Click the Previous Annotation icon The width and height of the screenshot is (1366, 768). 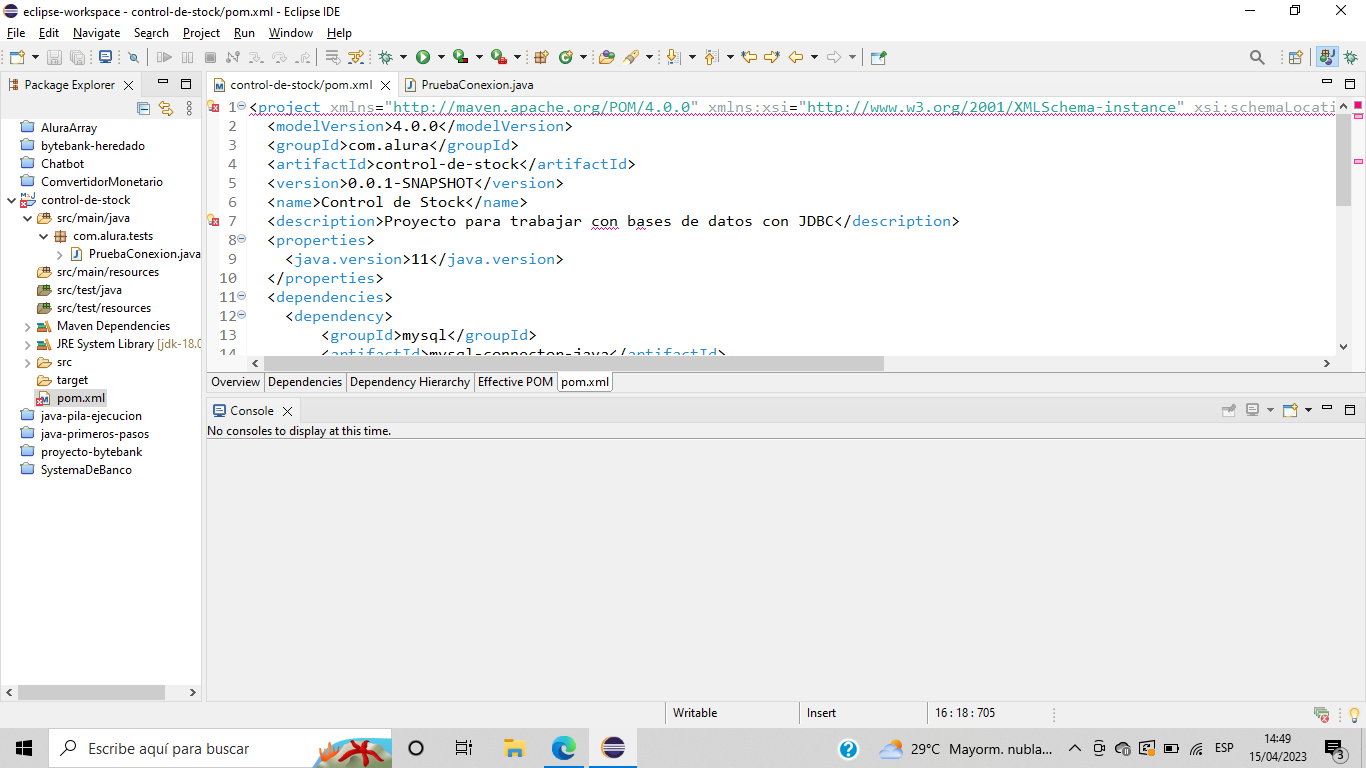[x=712, y=58]
